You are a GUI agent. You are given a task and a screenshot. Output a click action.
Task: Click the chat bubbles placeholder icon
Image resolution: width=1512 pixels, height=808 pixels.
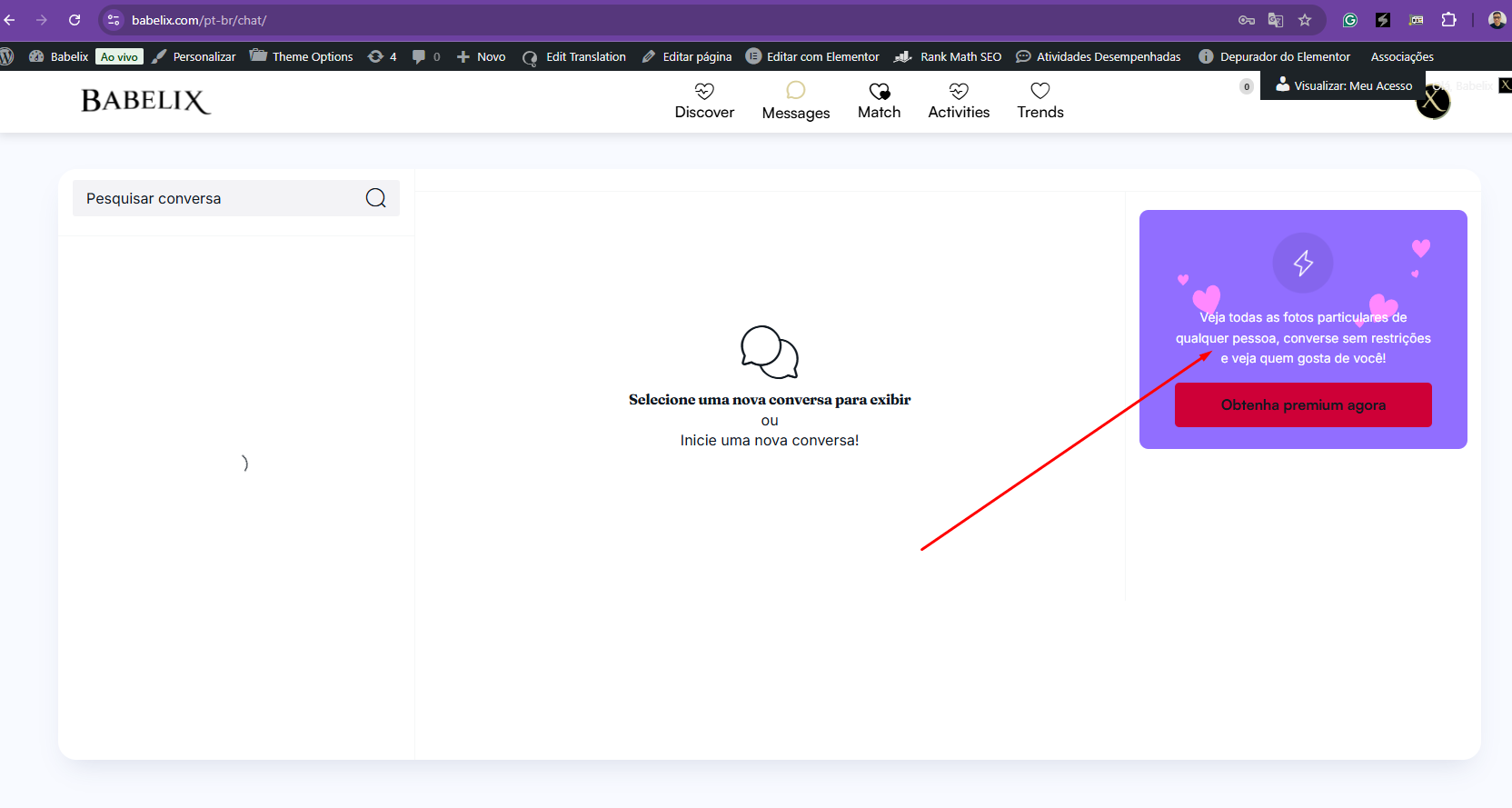point(770,352)
